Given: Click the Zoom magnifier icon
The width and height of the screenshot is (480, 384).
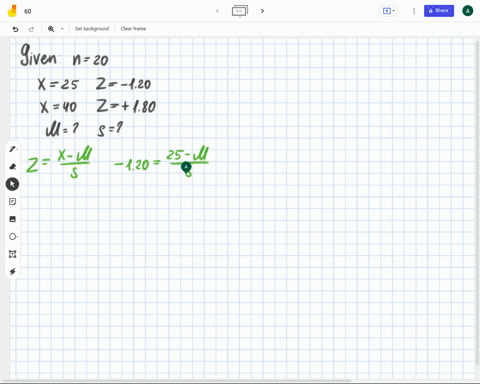Looking at the screenshot, I should click(x=51, y=29).
